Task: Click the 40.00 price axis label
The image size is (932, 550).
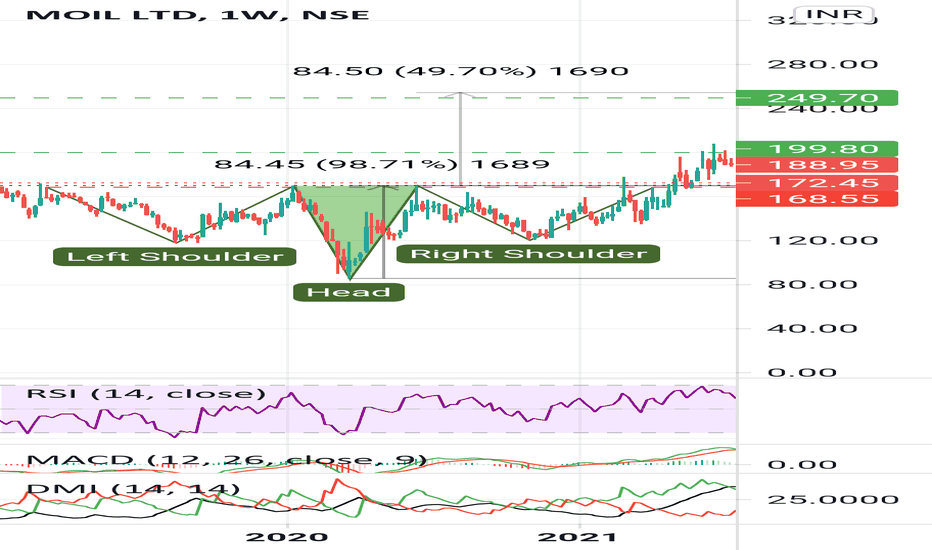Action: (x=812, y=328)
